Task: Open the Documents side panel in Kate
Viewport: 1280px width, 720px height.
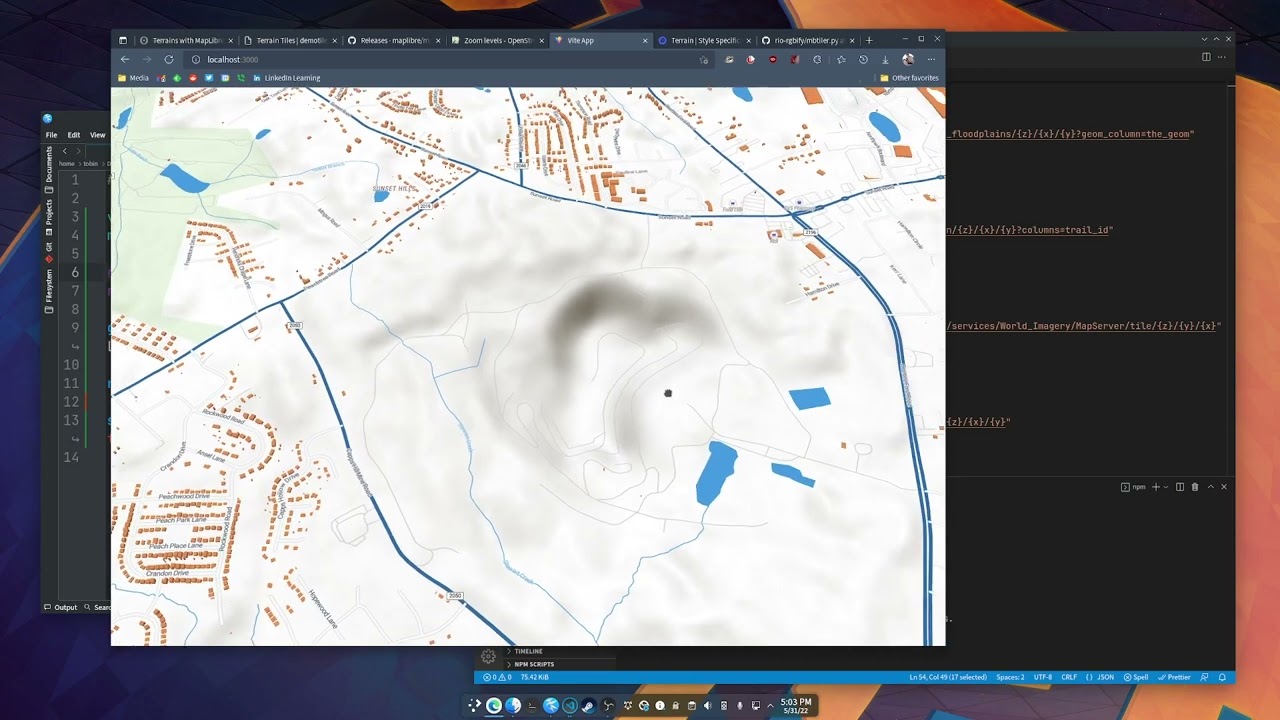Action: pos(48,170)
